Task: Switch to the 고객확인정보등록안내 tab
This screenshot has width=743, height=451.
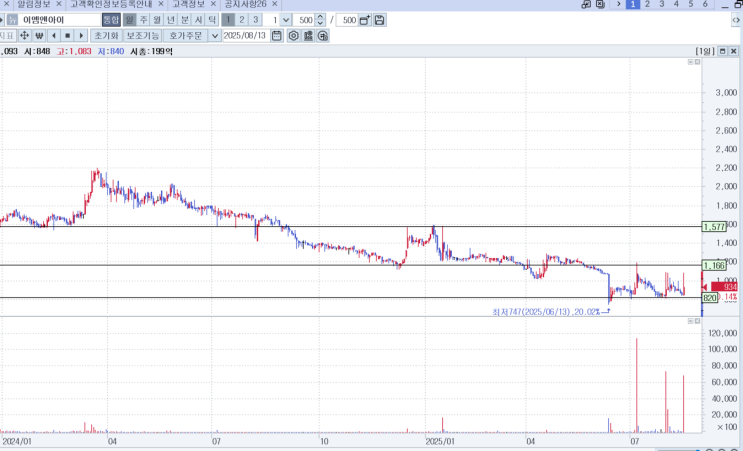Action: [x=111, y=4]
